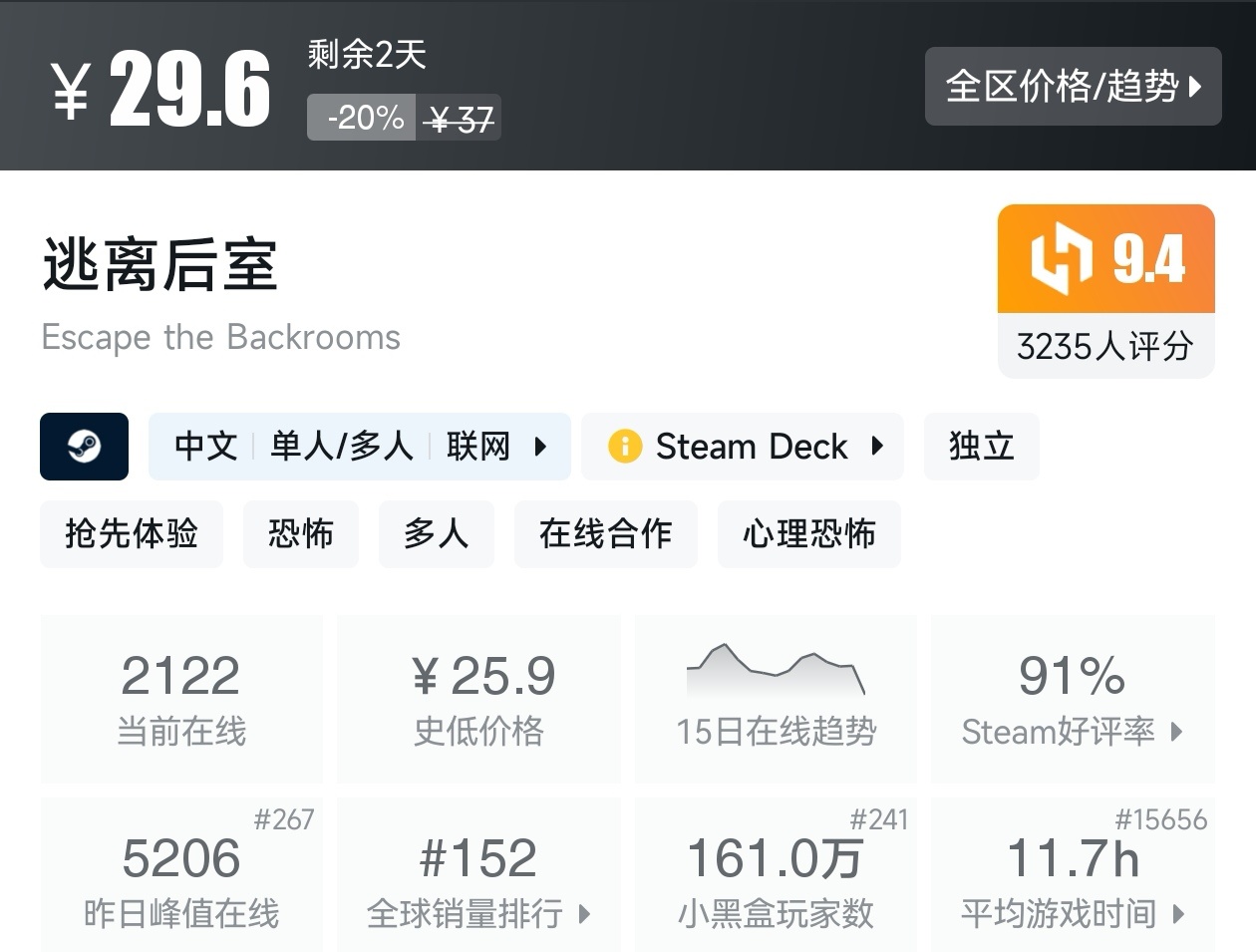Select the 在线合作 online co-op tag
1256x952 pixels.
[x=605, y=534]
